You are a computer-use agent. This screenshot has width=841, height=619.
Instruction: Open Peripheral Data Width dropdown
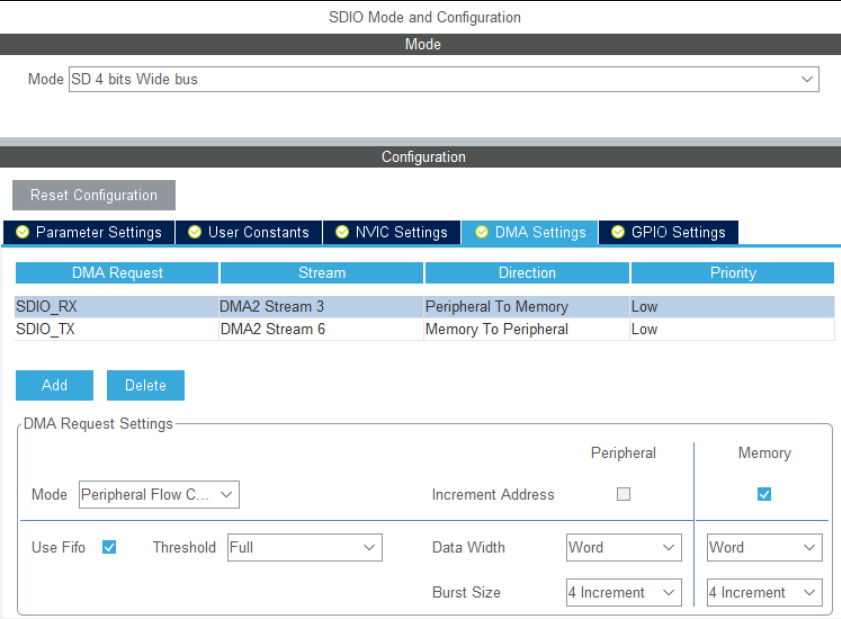coord(624,547)
